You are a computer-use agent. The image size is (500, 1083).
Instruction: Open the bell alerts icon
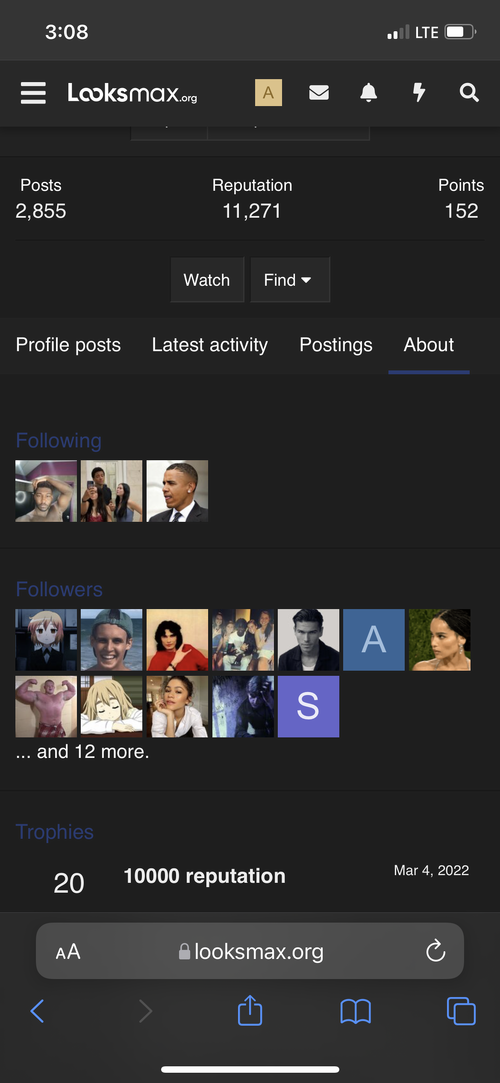point(369,93)
